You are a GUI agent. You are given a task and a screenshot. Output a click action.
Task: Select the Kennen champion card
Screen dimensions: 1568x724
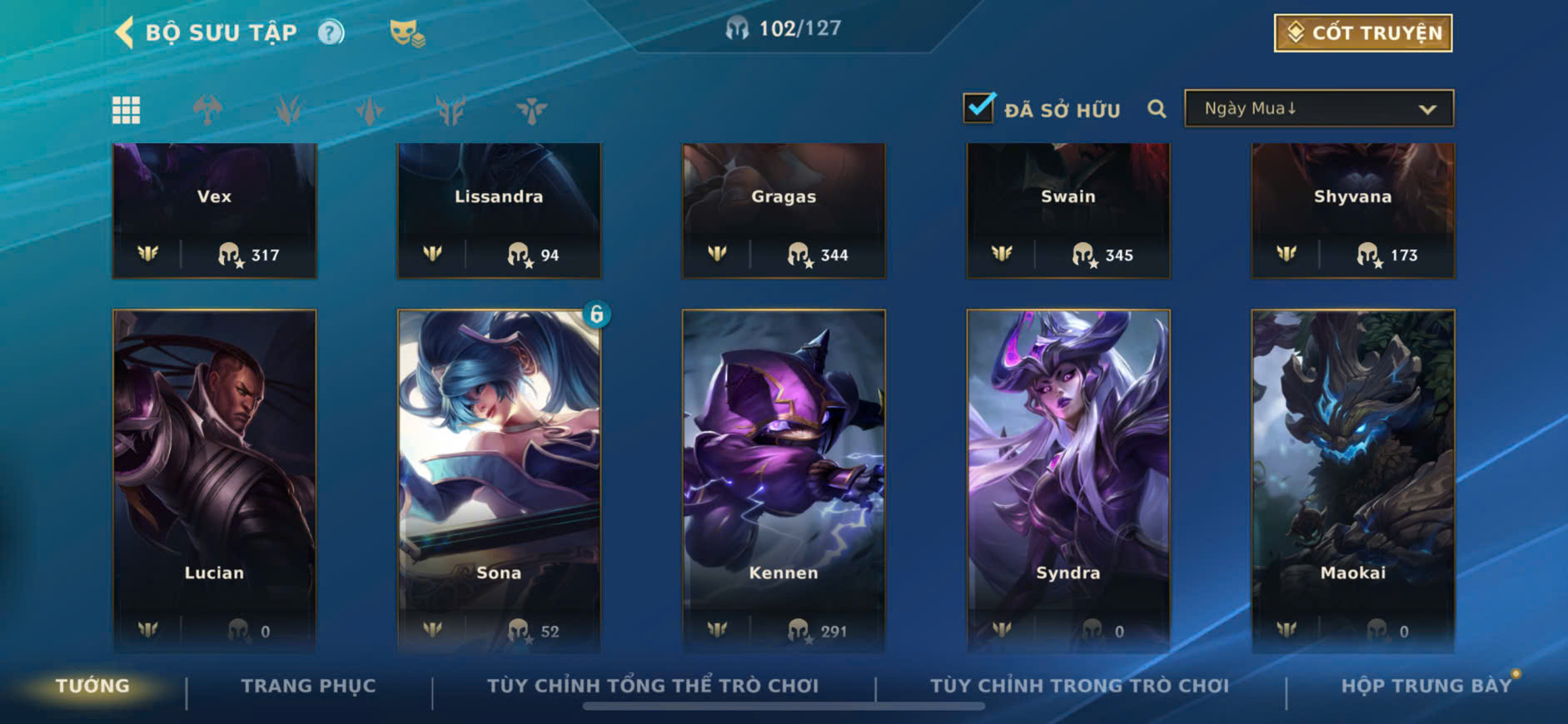pyautogui.click(x=784, y=480)
